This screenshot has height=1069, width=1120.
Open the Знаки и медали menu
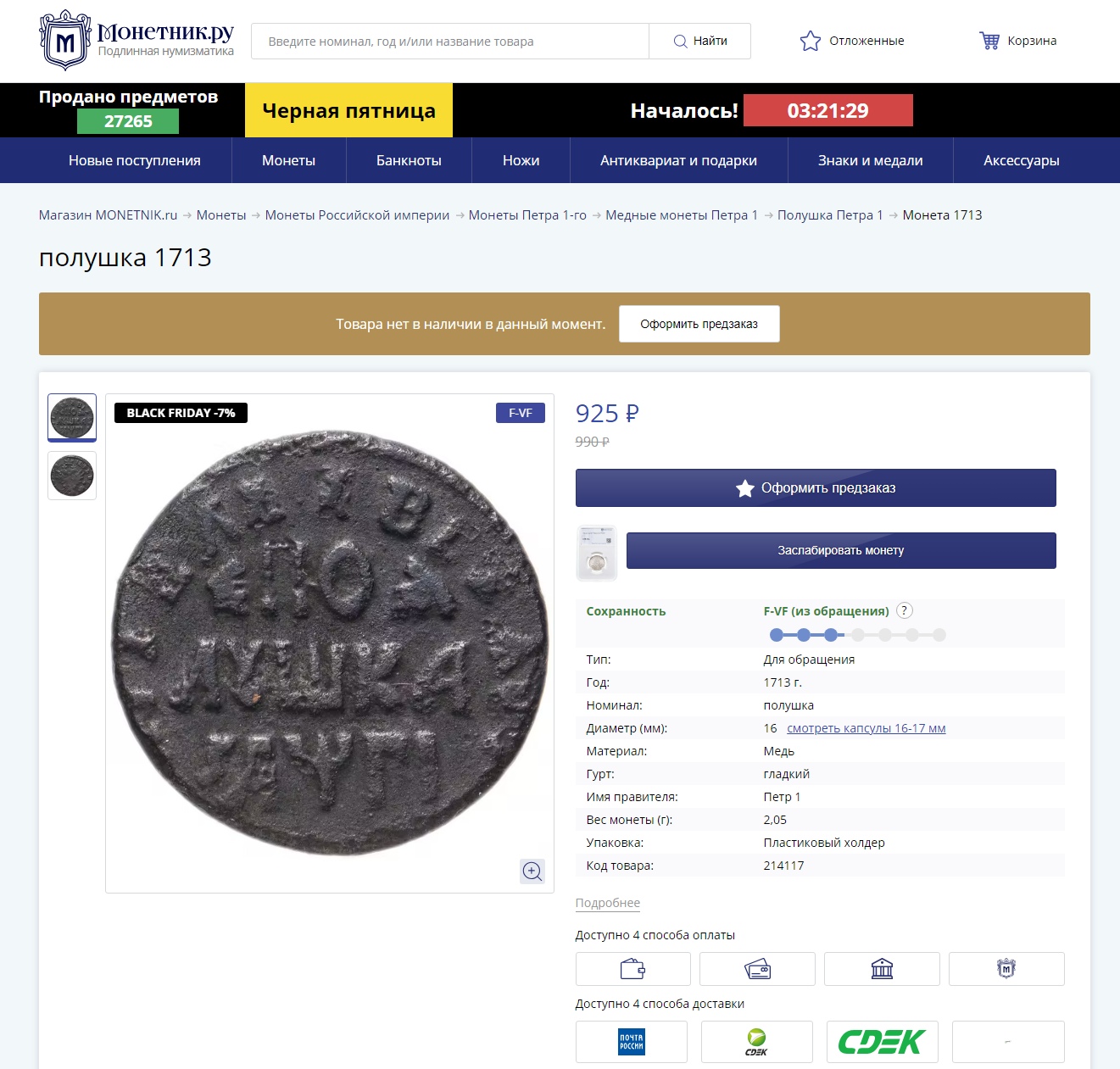tap(870, 160)
